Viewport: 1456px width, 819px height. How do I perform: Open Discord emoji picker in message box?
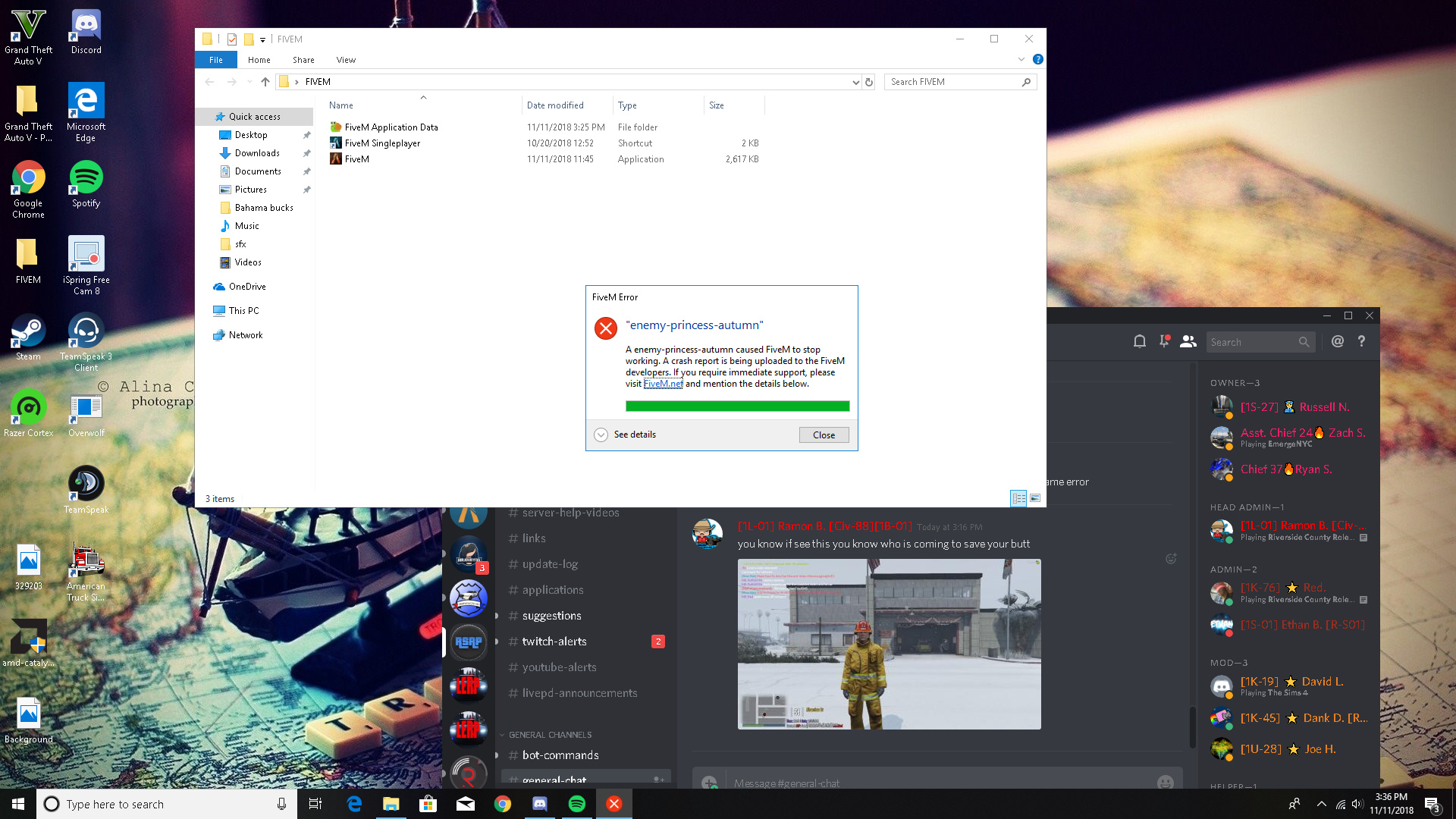click(1166, 782)
